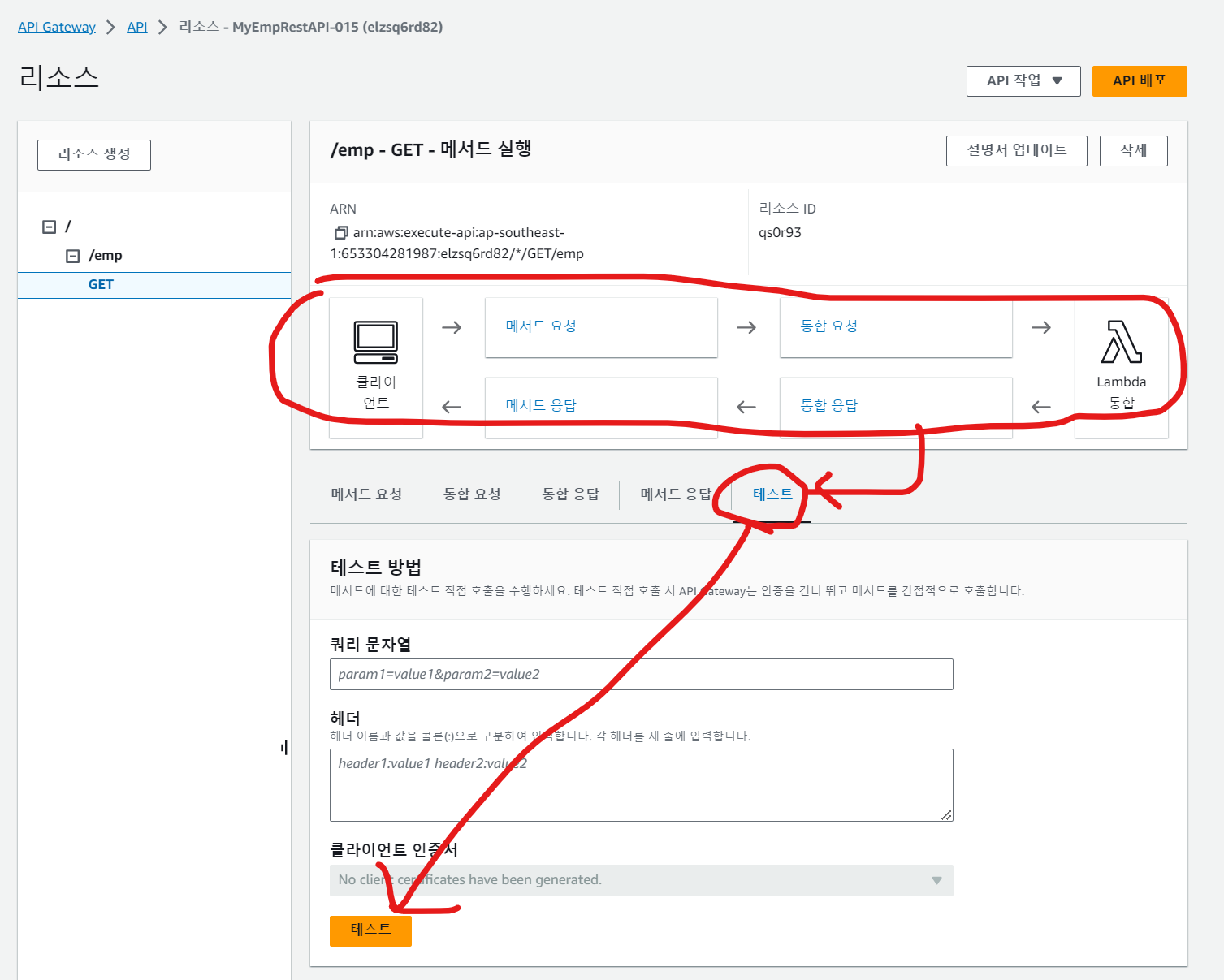Screen dimensions: 1224x980
Task: Switch to the 통합 응답 tab
Action: coord(570,494)
